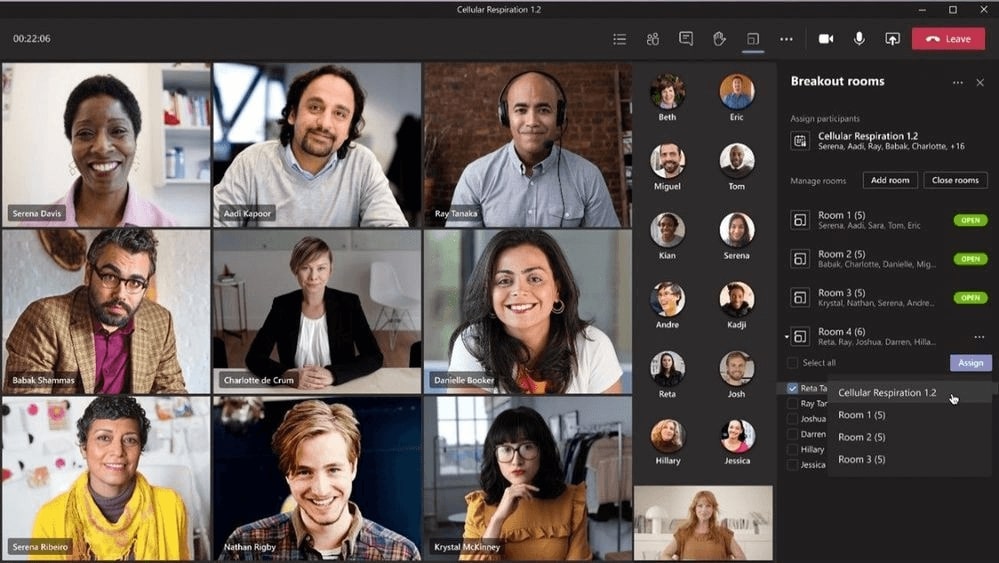The image size is (999, 563).
Task: Toggle the breakout rooms toolbar icon
Action: (752, 39)
